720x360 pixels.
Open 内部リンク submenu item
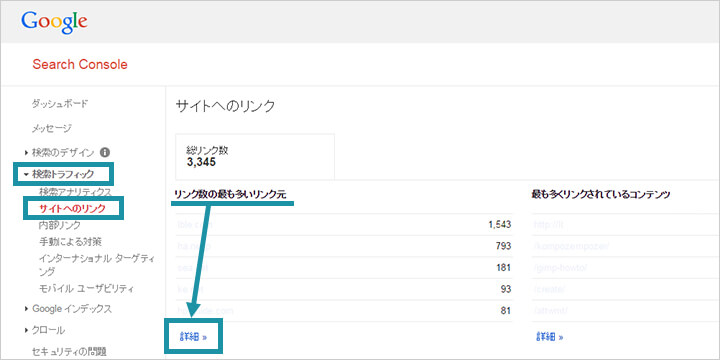tap(60, 225)
